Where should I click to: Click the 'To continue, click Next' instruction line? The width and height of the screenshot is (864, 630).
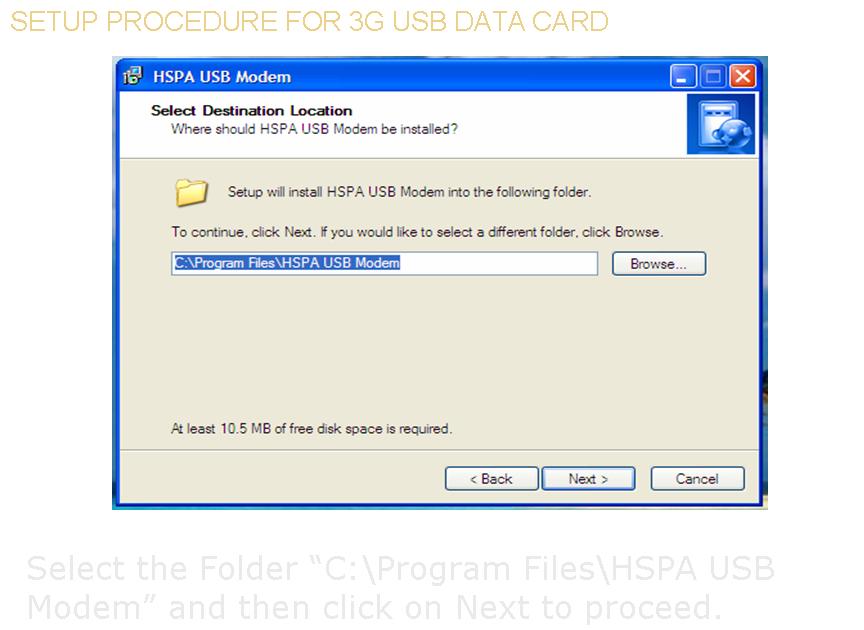417,232
